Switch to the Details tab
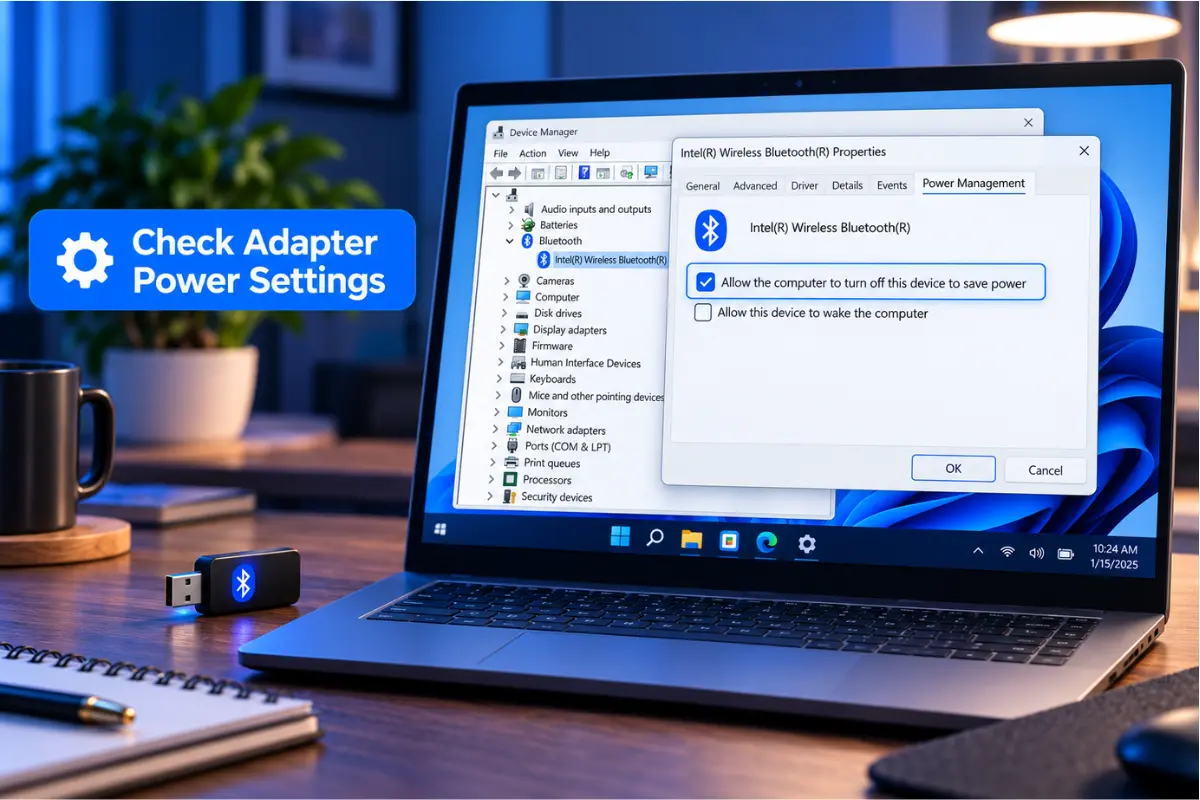The image size is (1200, 800). pyautogui.click(x=847, y=185)
